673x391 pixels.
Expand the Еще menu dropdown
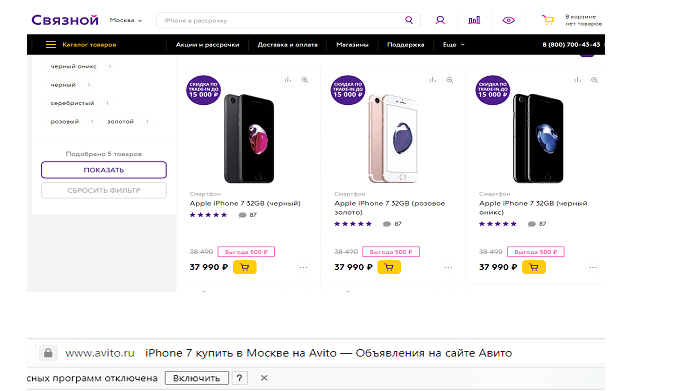click(453, 45)
